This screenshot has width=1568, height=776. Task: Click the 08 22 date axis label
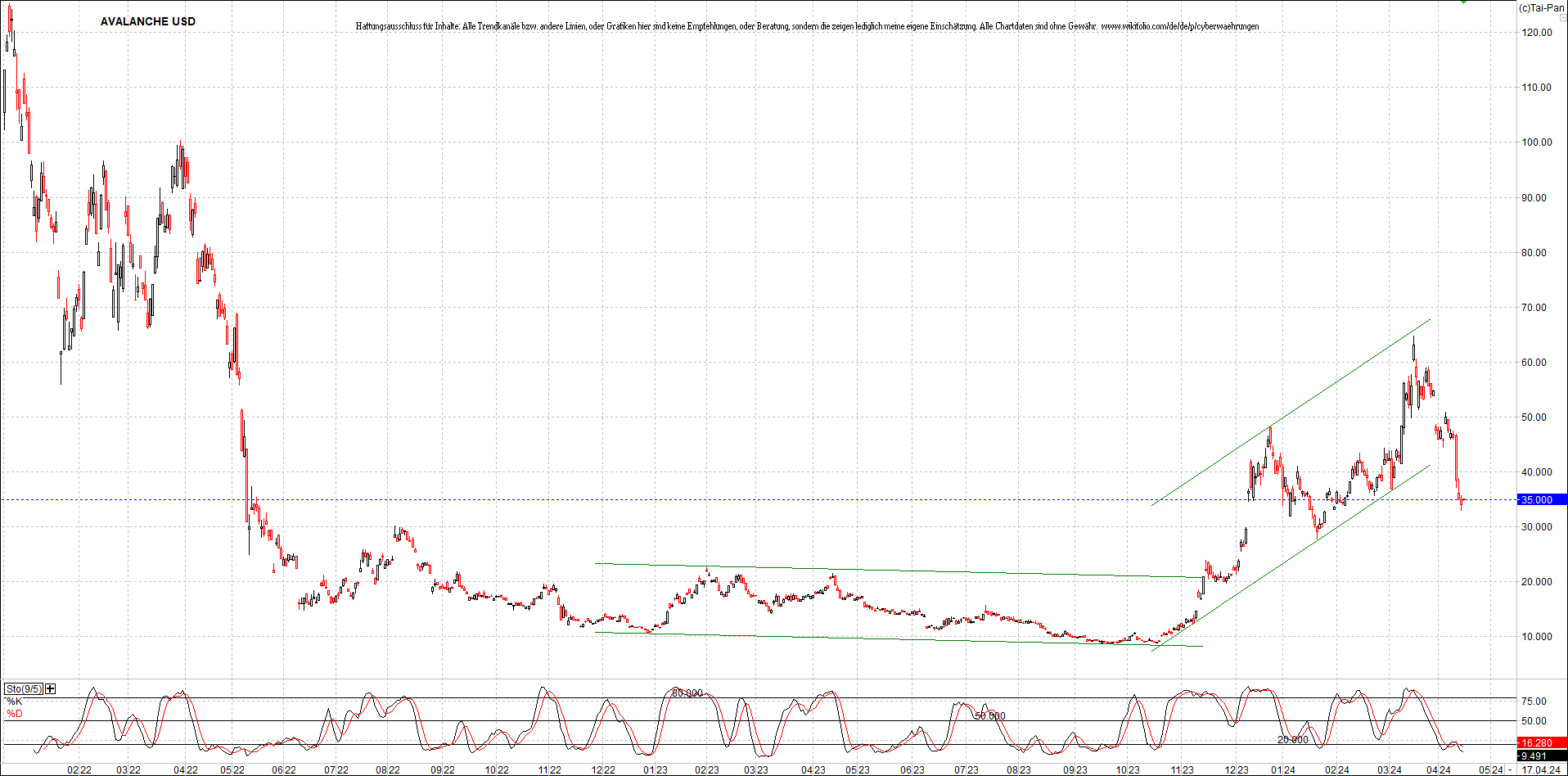pyautogui.click(x=388, y=770)
